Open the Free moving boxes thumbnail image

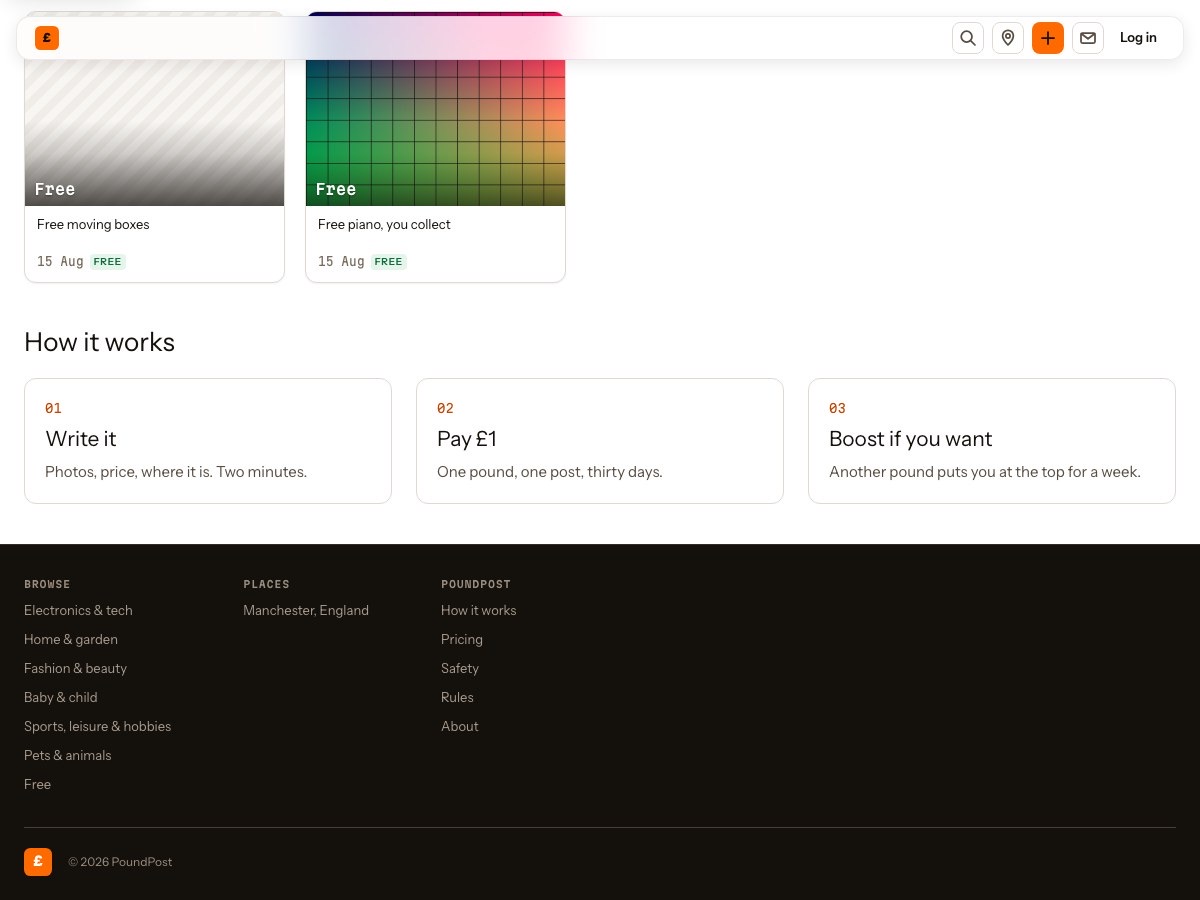click(x=154, y=132)
